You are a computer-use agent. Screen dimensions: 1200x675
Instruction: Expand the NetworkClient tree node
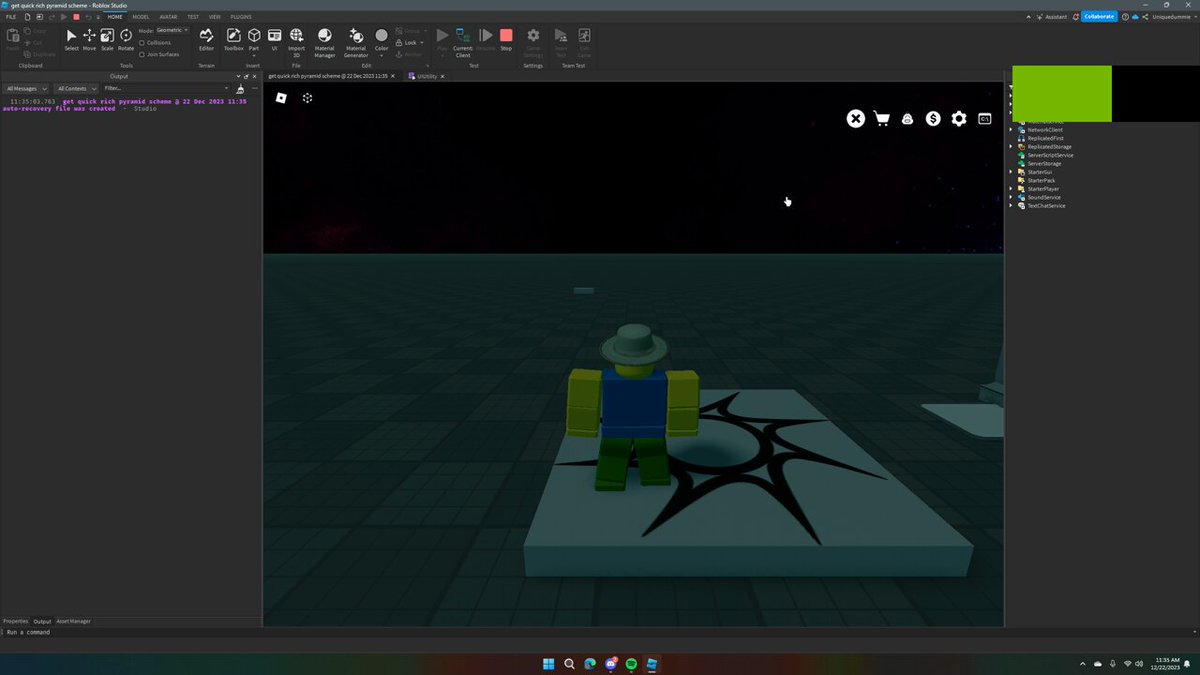[1011, 130]
